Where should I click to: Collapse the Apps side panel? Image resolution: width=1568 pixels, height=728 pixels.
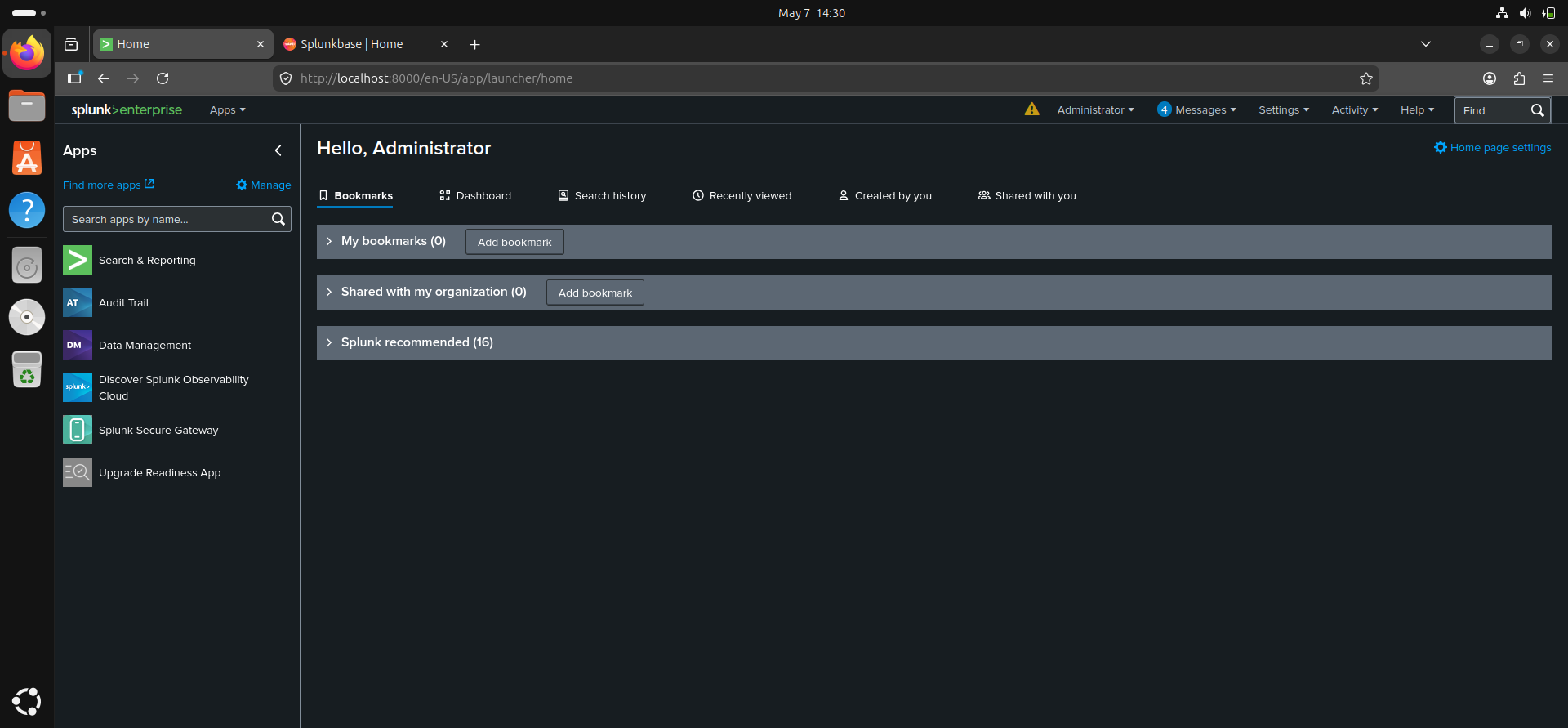[278, 150]
